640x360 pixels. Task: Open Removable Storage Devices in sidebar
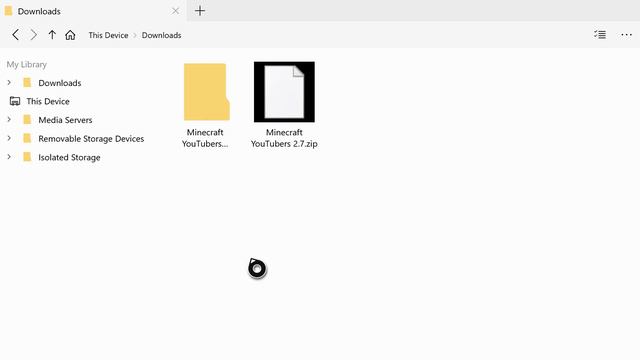(91, 138)
